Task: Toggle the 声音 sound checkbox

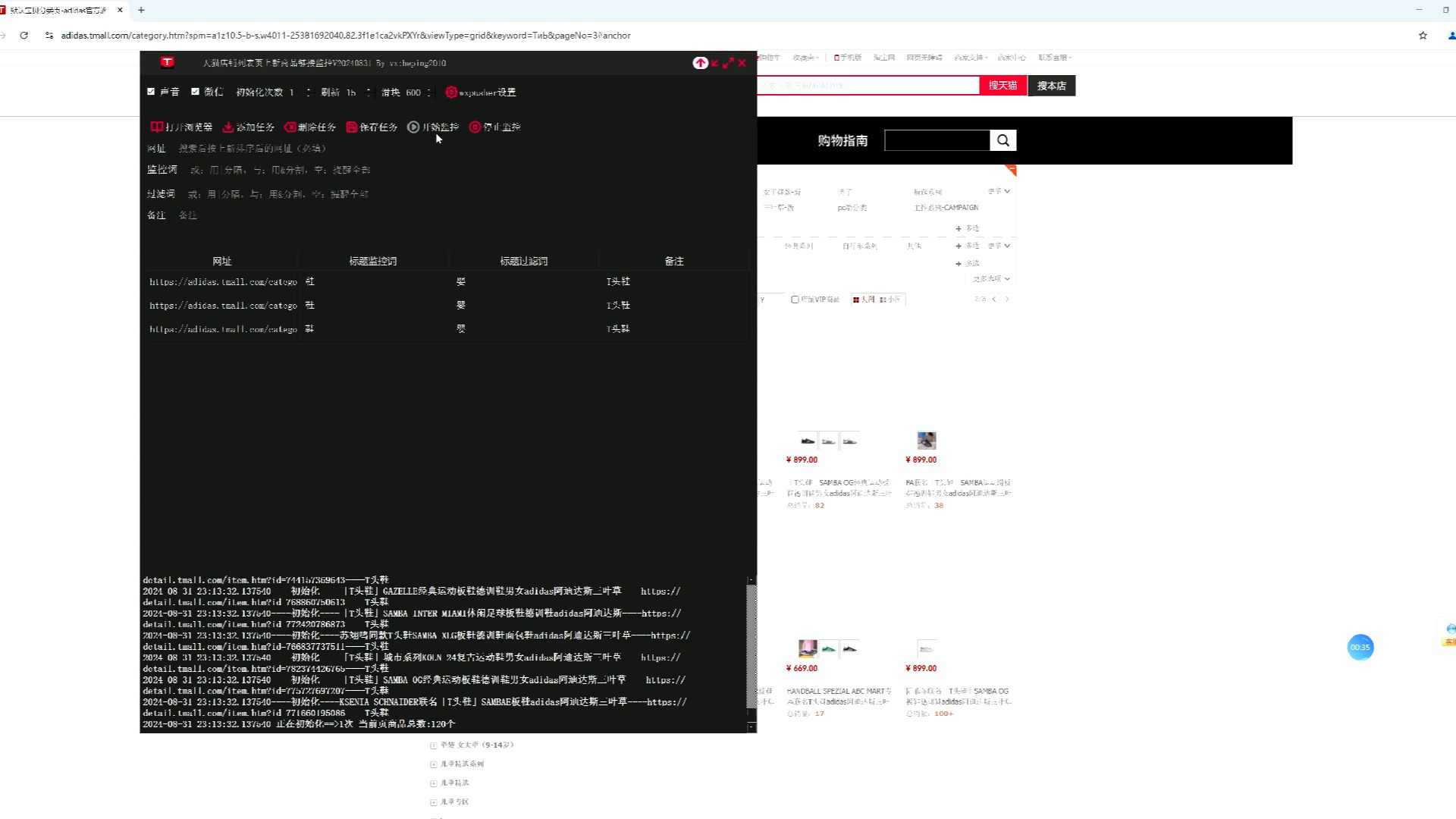Action: coord(151,92)
